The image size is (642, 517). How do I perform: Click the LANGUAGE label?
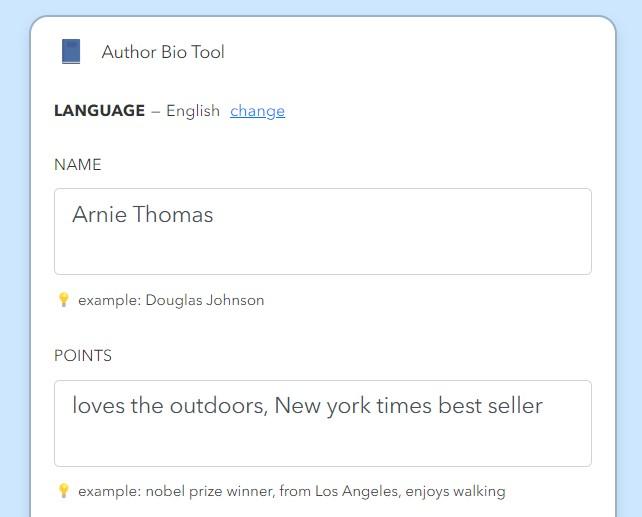pos(99,111)
